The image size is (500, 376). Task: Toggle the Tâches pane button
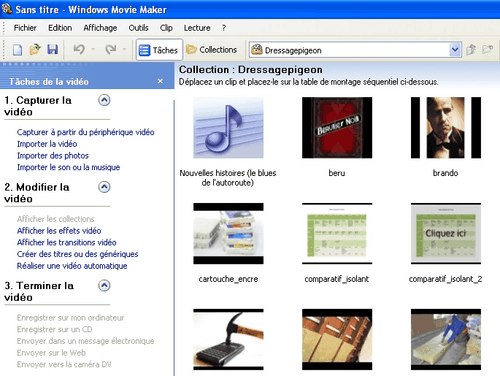(x=159, y=50)
